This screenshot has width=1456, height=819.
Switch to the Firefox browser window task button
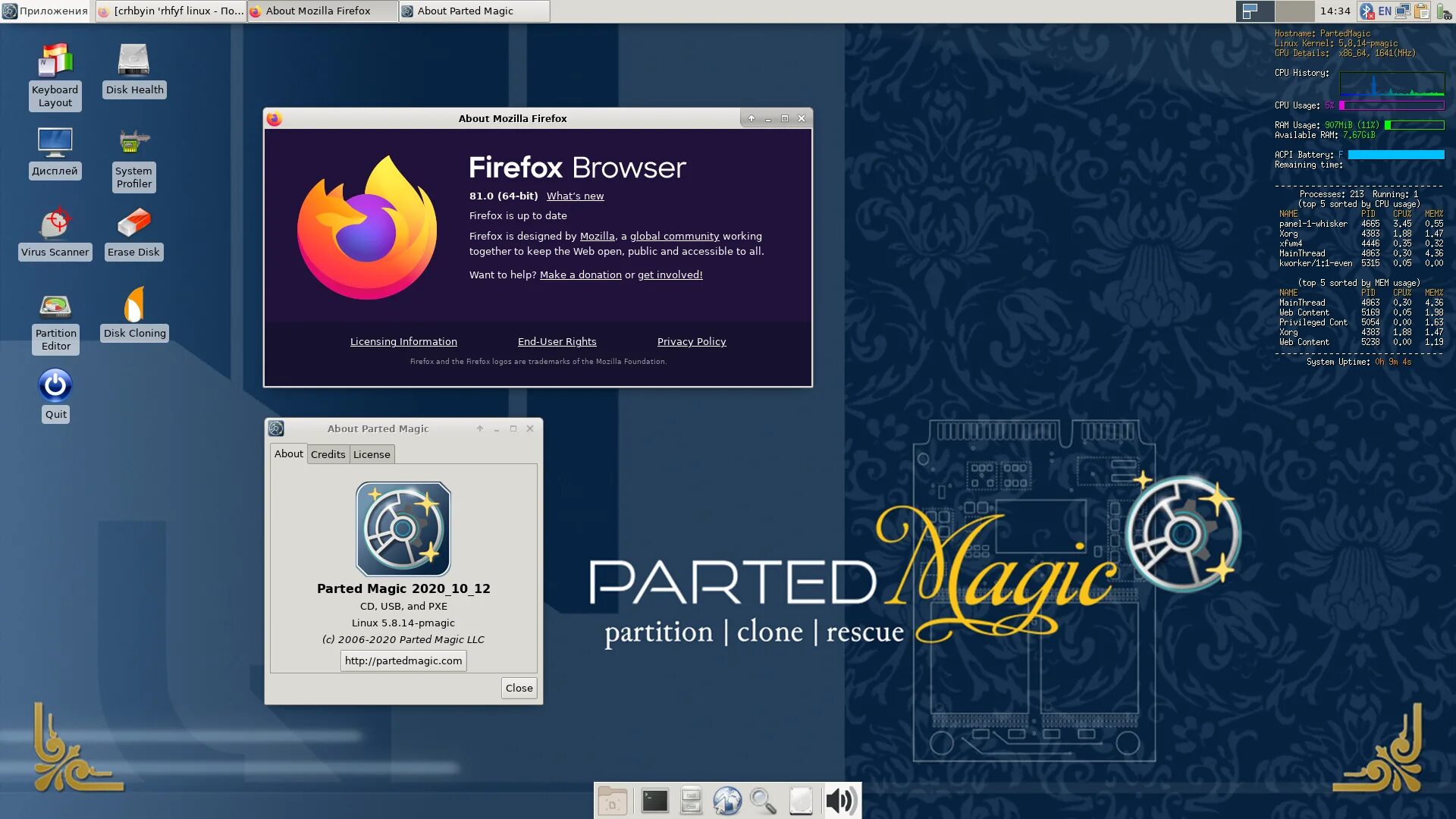pyautogui.click(x=171, y=11)
